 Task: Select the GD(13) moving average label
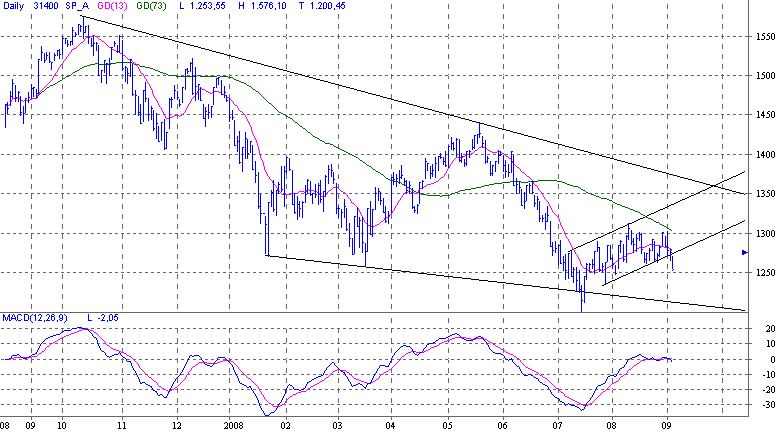pyautogui.click(x=111, y=6)
